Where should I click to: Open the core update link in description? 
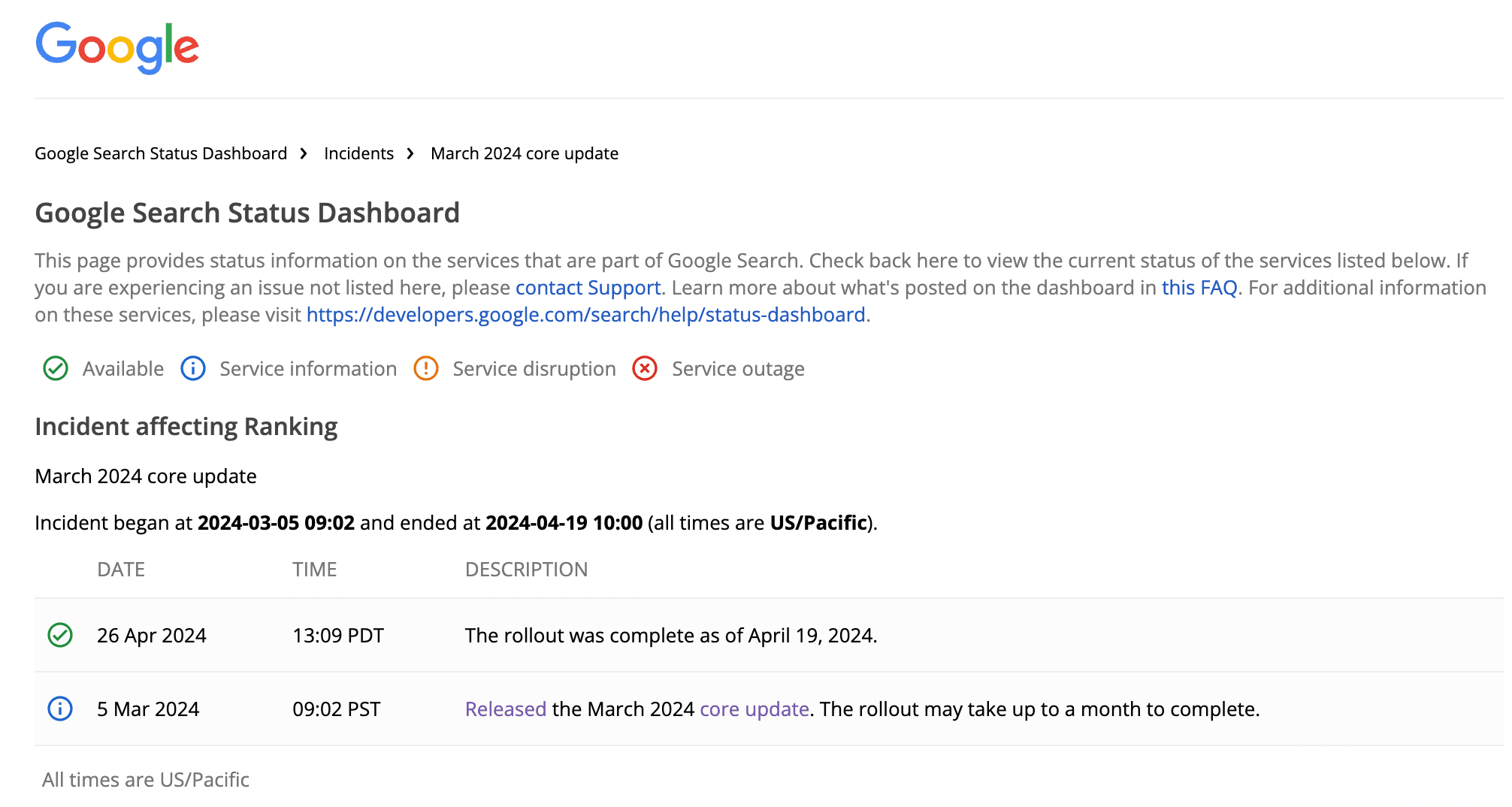(x=754, y=709)
